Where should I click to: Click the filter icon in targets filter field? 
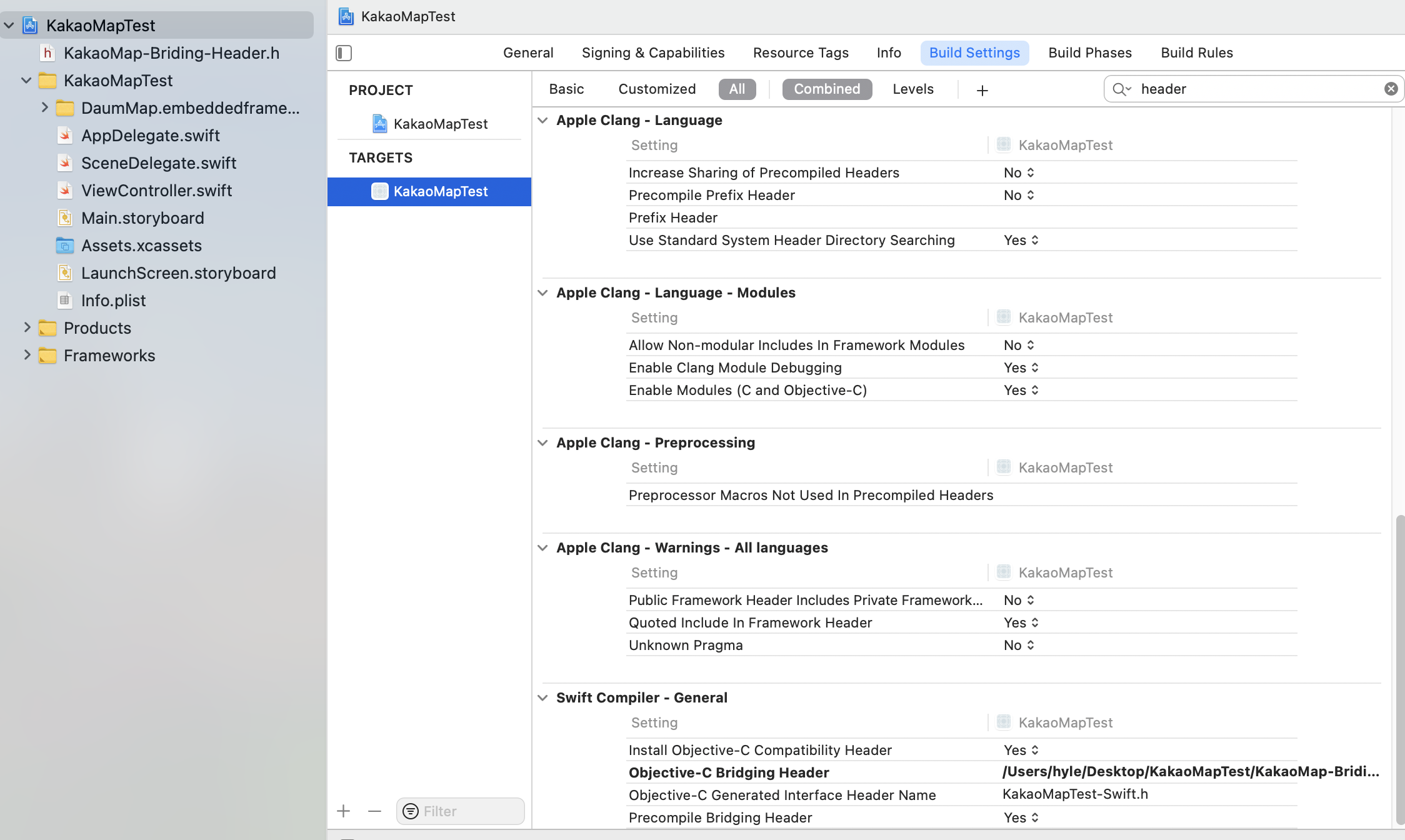coord(411,811)
